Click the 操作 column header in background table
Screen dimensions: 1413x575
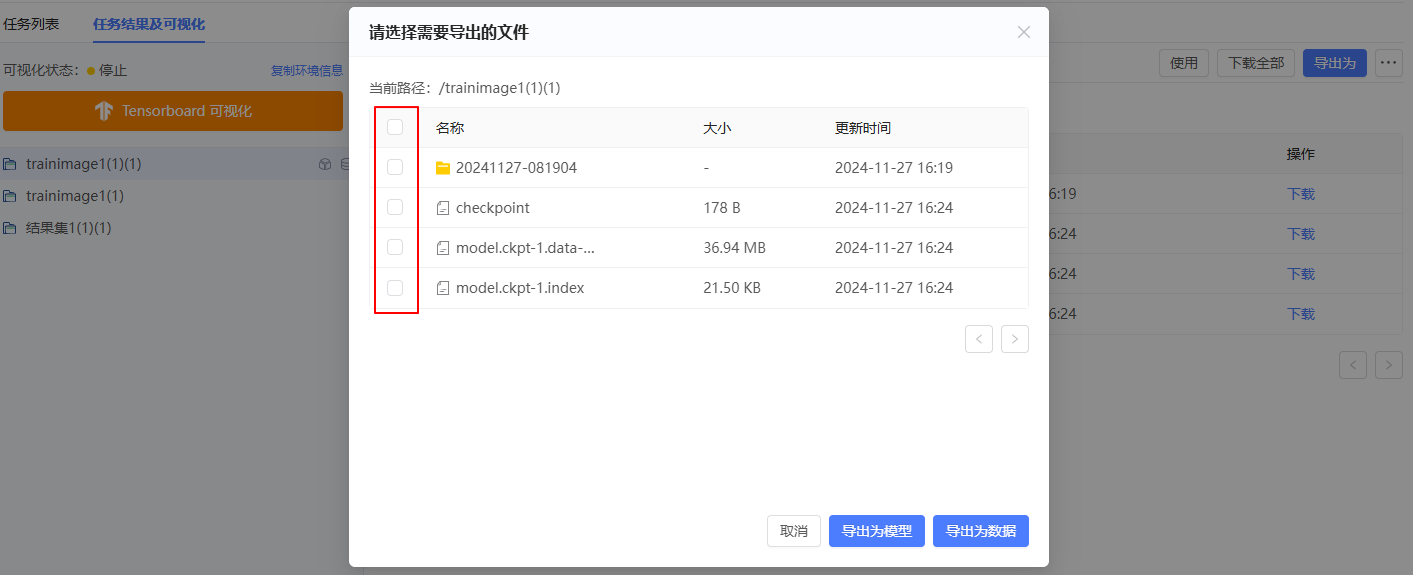[x=1301, y=154]
